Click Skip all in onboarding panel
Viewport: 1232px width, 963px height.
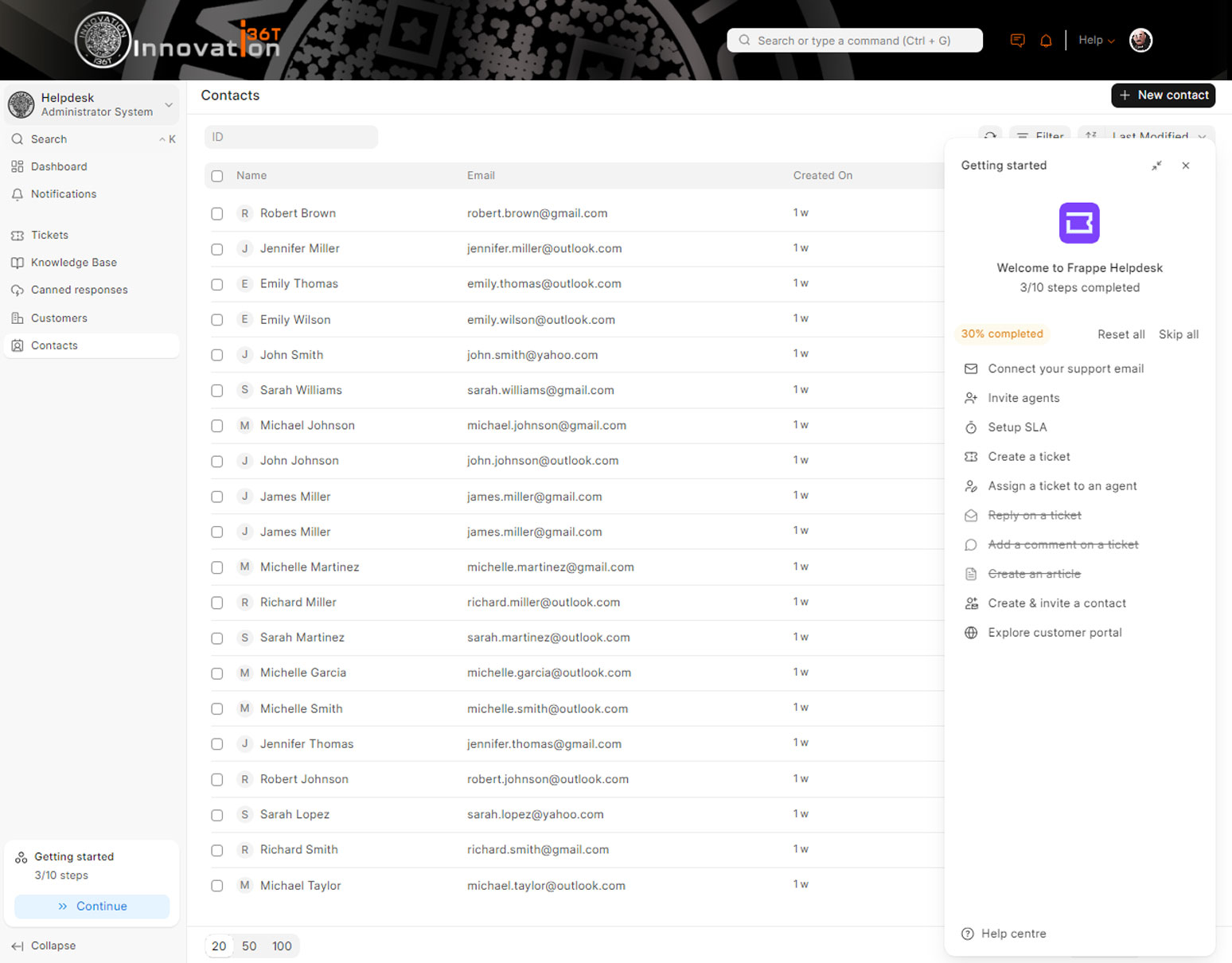pyautogui.click(x=1178, y=334)
